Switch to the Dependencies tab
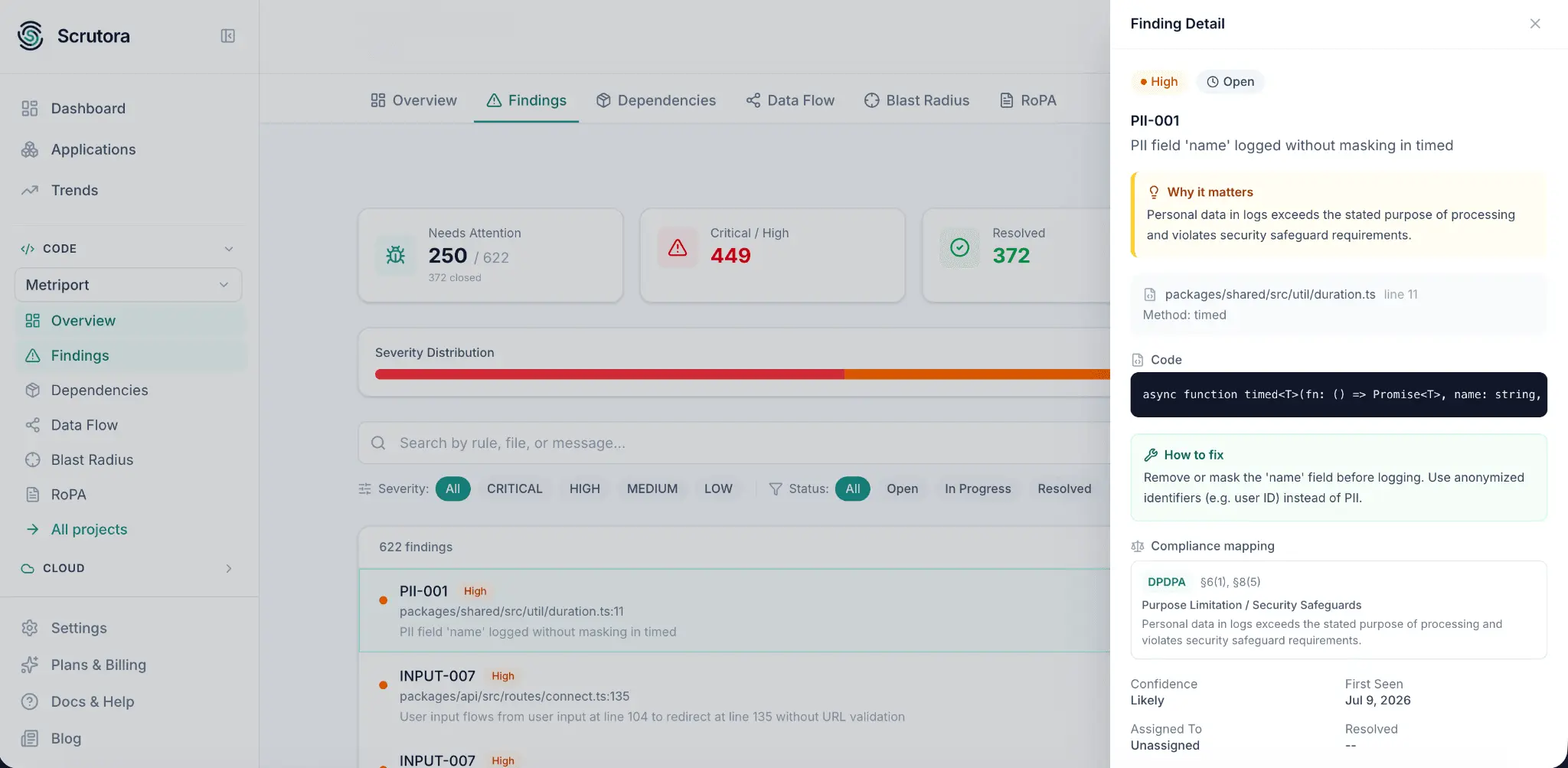 click(x=656, y=100)
